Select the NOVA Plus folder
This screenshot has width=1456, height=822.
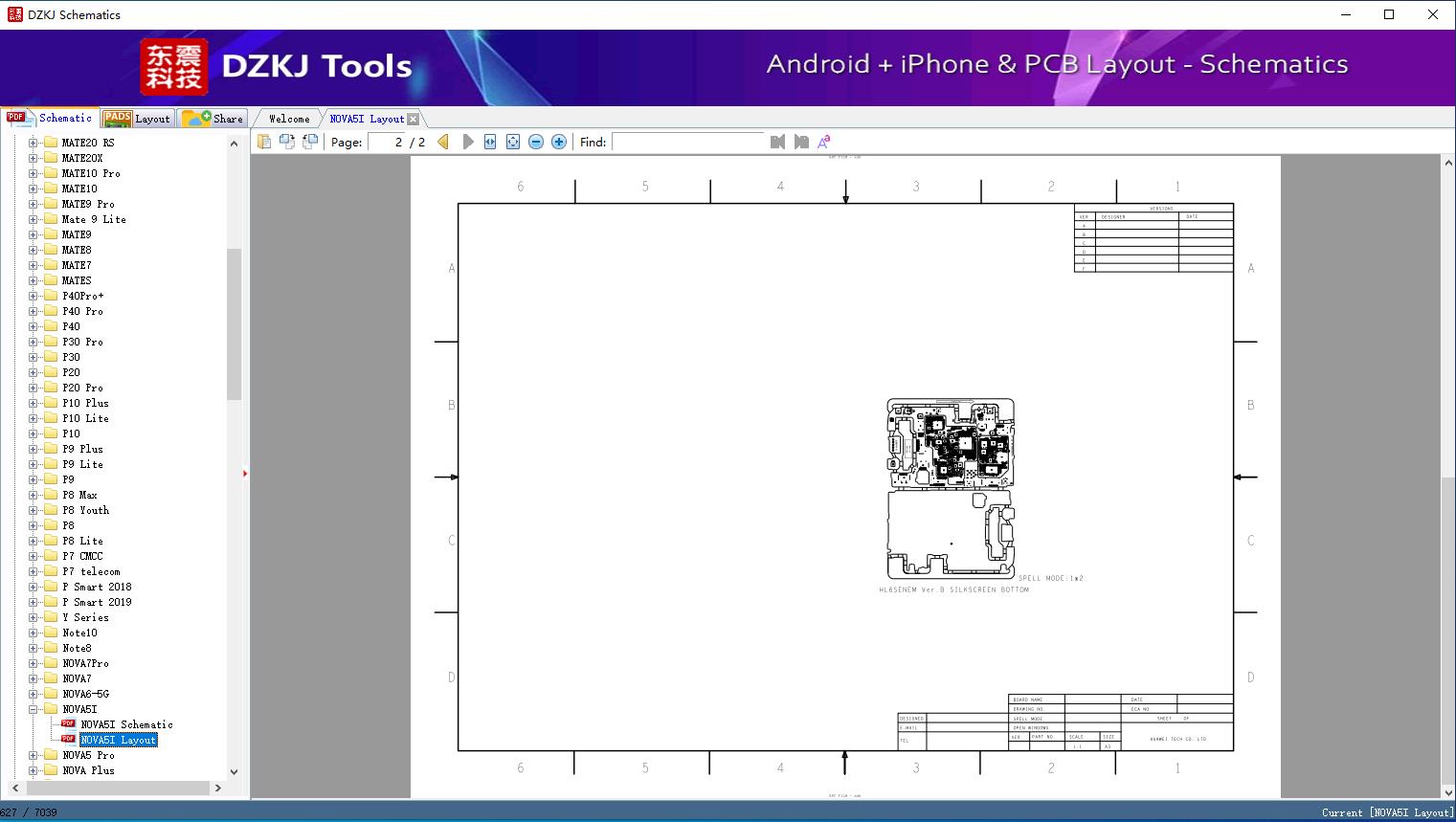[88, 770]
